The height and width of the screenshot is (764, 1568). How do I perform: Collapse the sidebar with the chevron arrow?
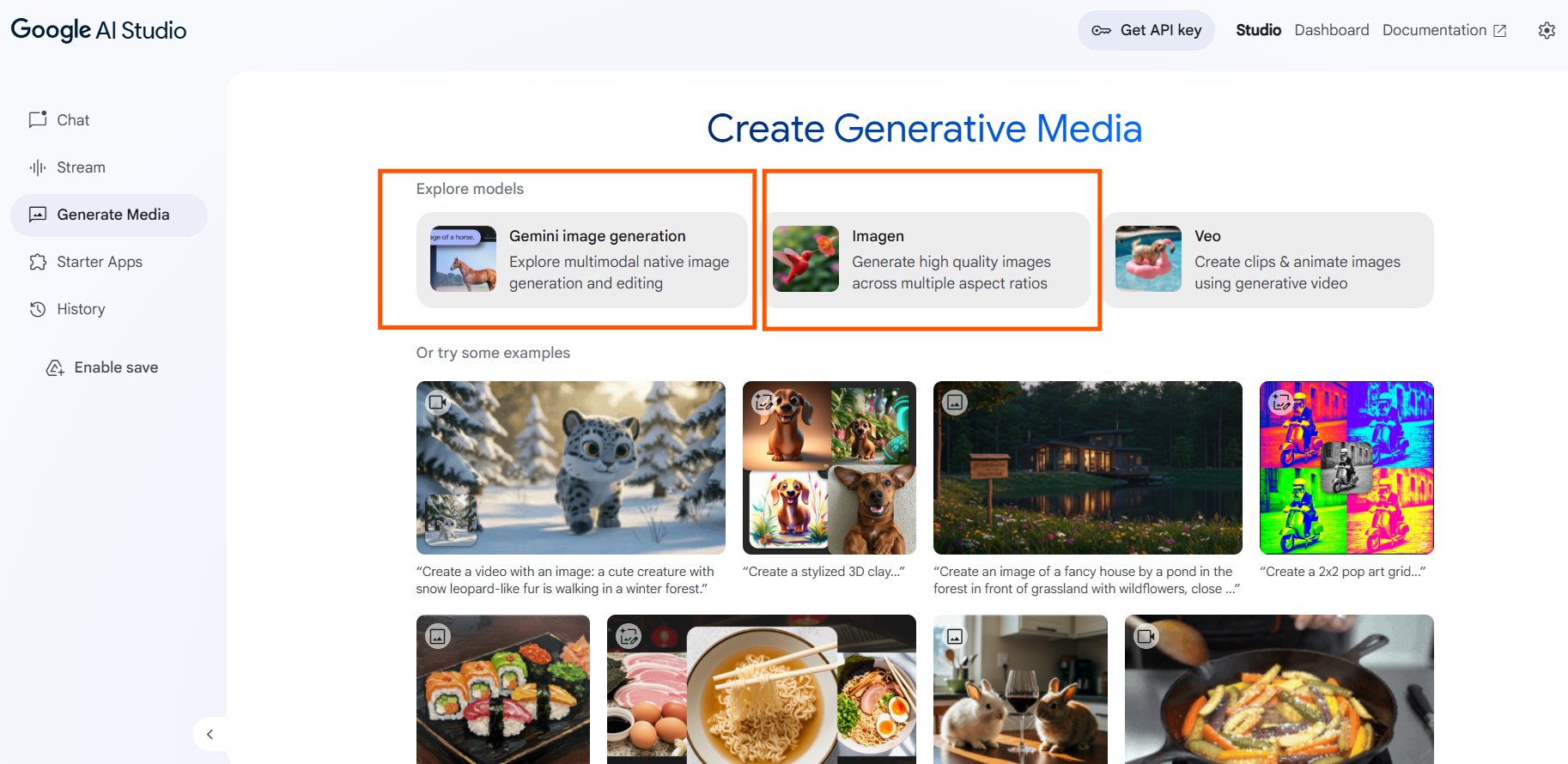(x=210, y=734)
